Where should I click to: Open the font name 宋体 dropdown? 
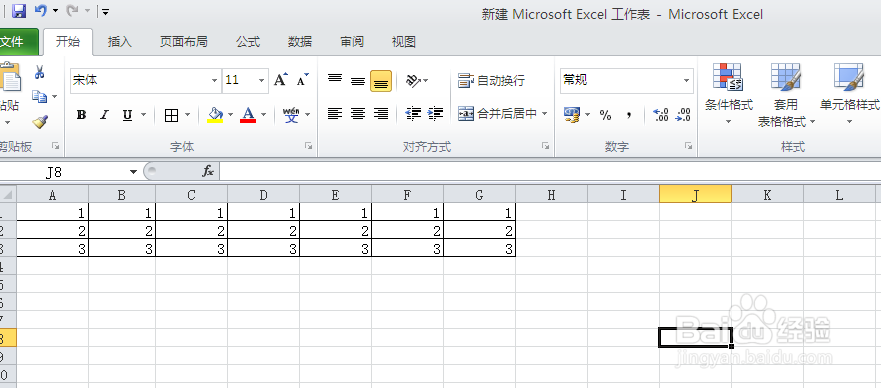[x=214, y=81]
